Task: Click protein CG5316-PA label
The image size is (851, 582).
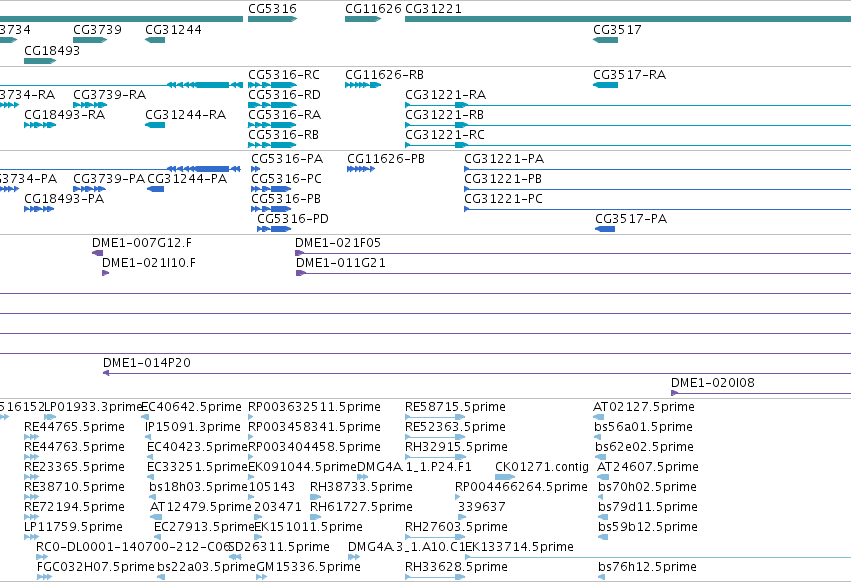Action: [287, 159]
